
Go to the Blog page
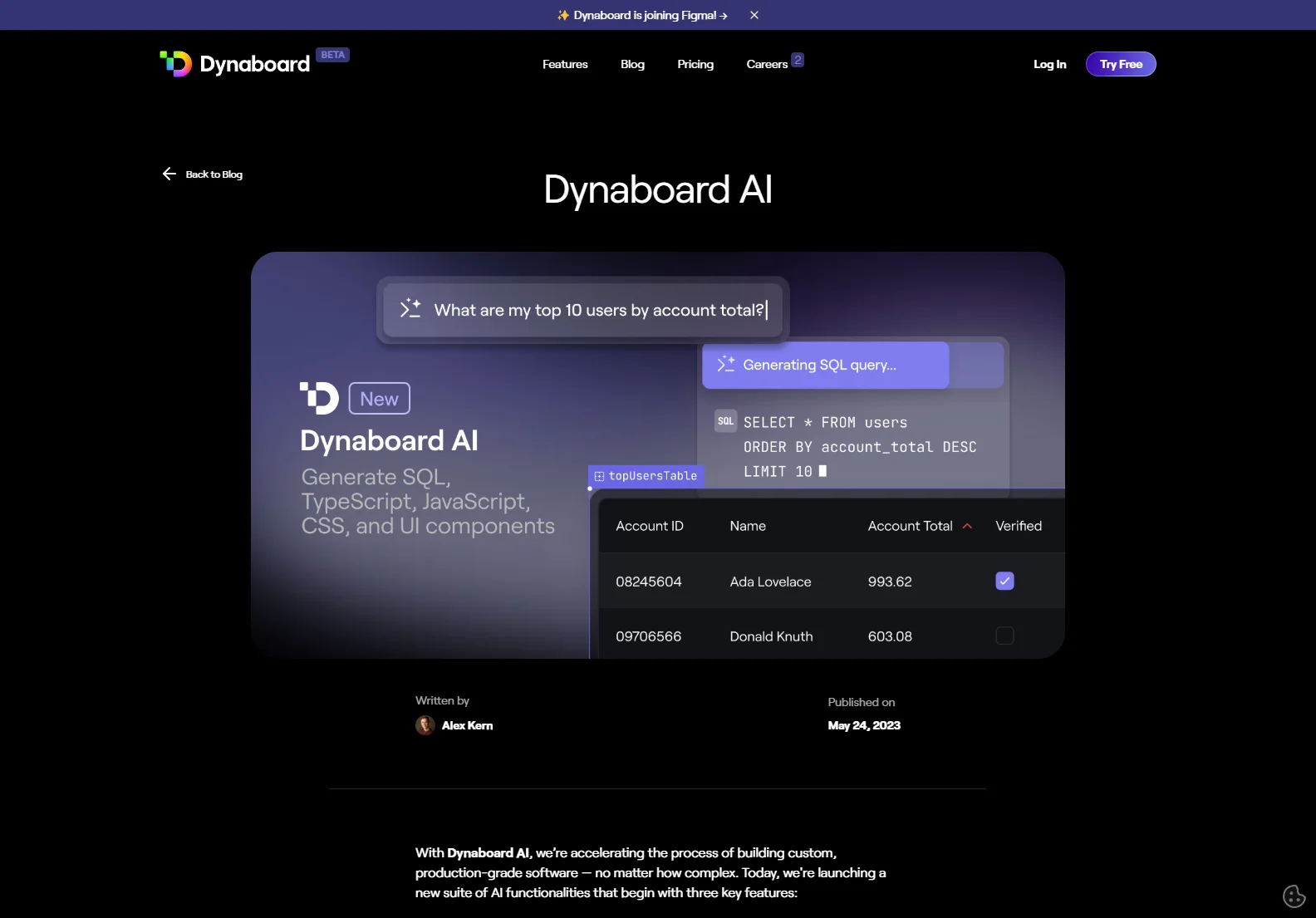[x=632, y=64]
